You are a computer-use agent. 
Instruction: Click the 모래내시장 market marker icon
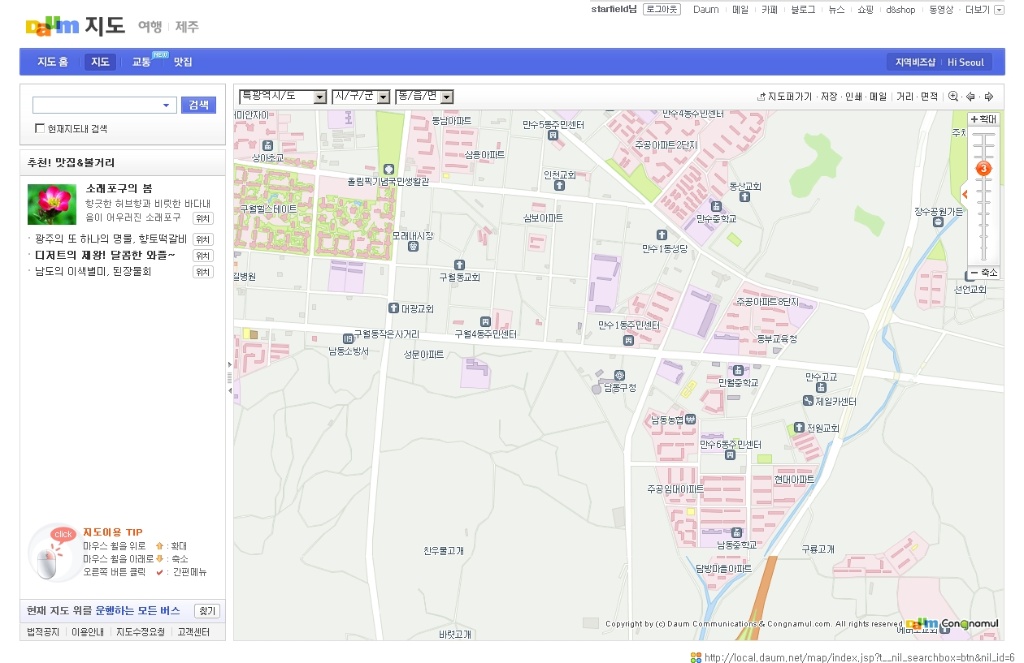click(x=413, y=246)
